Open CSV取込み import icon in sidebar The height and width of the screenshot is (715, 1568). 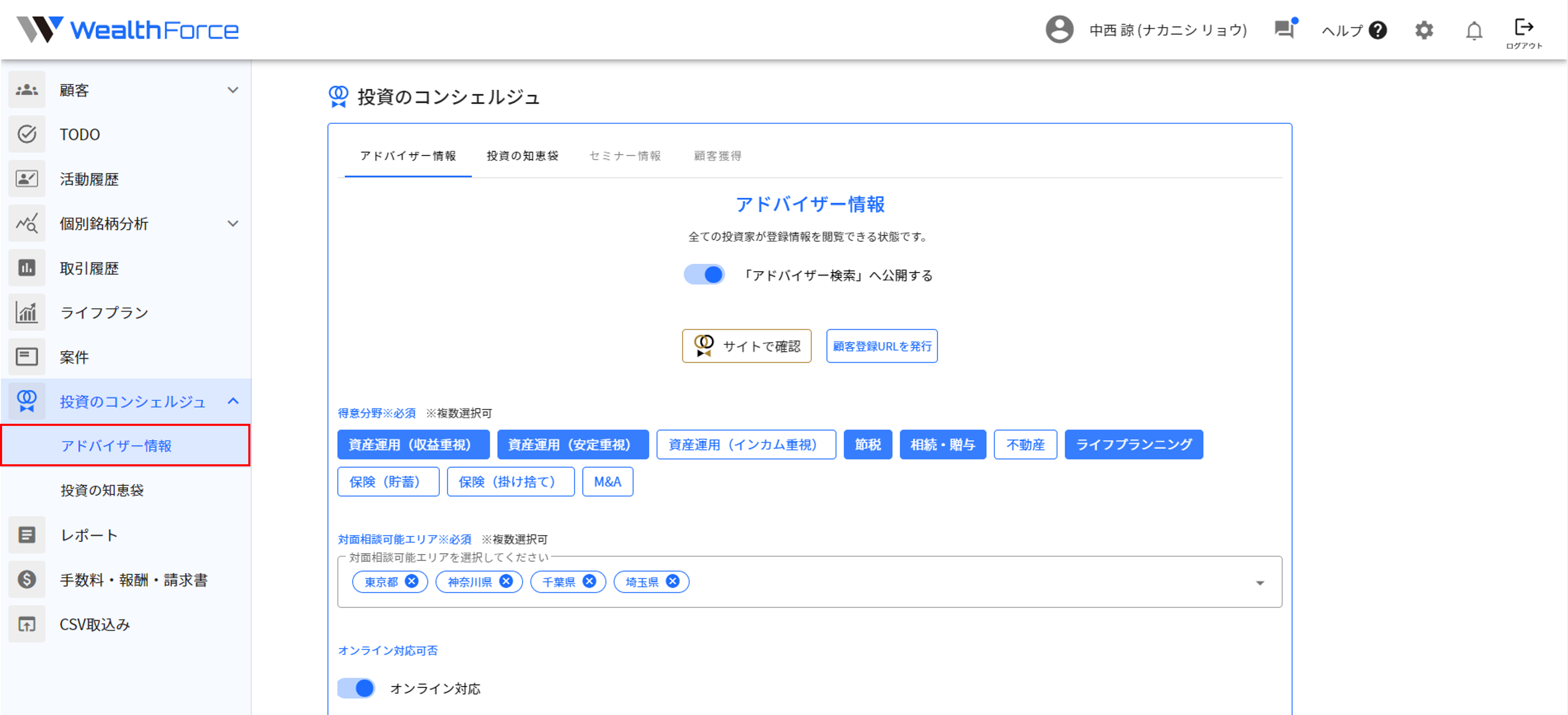(27, 624)
